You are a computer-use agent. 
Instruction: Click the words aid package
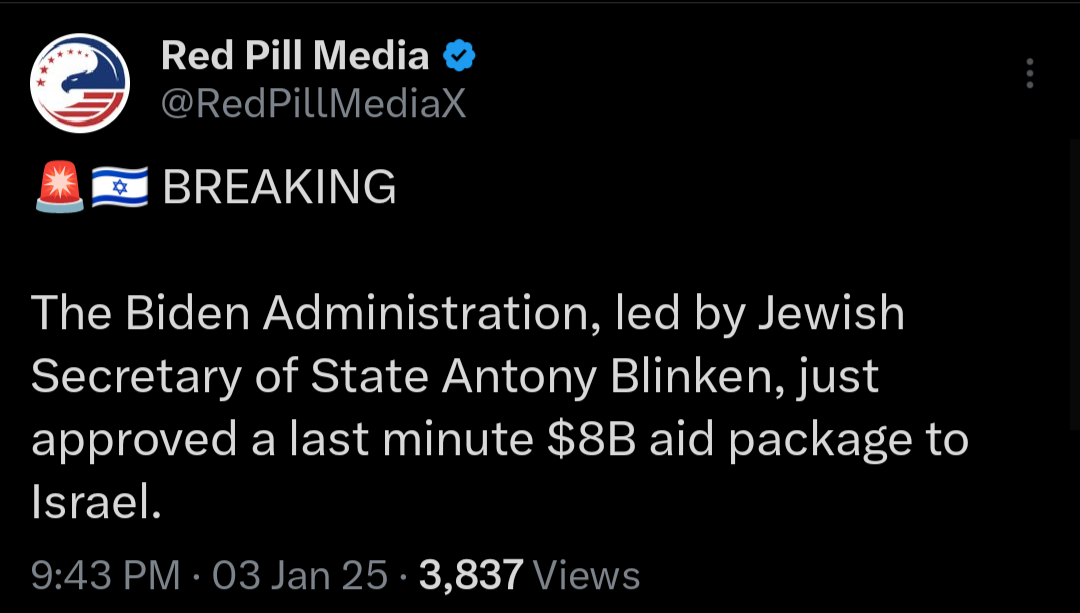pos(780,441)
